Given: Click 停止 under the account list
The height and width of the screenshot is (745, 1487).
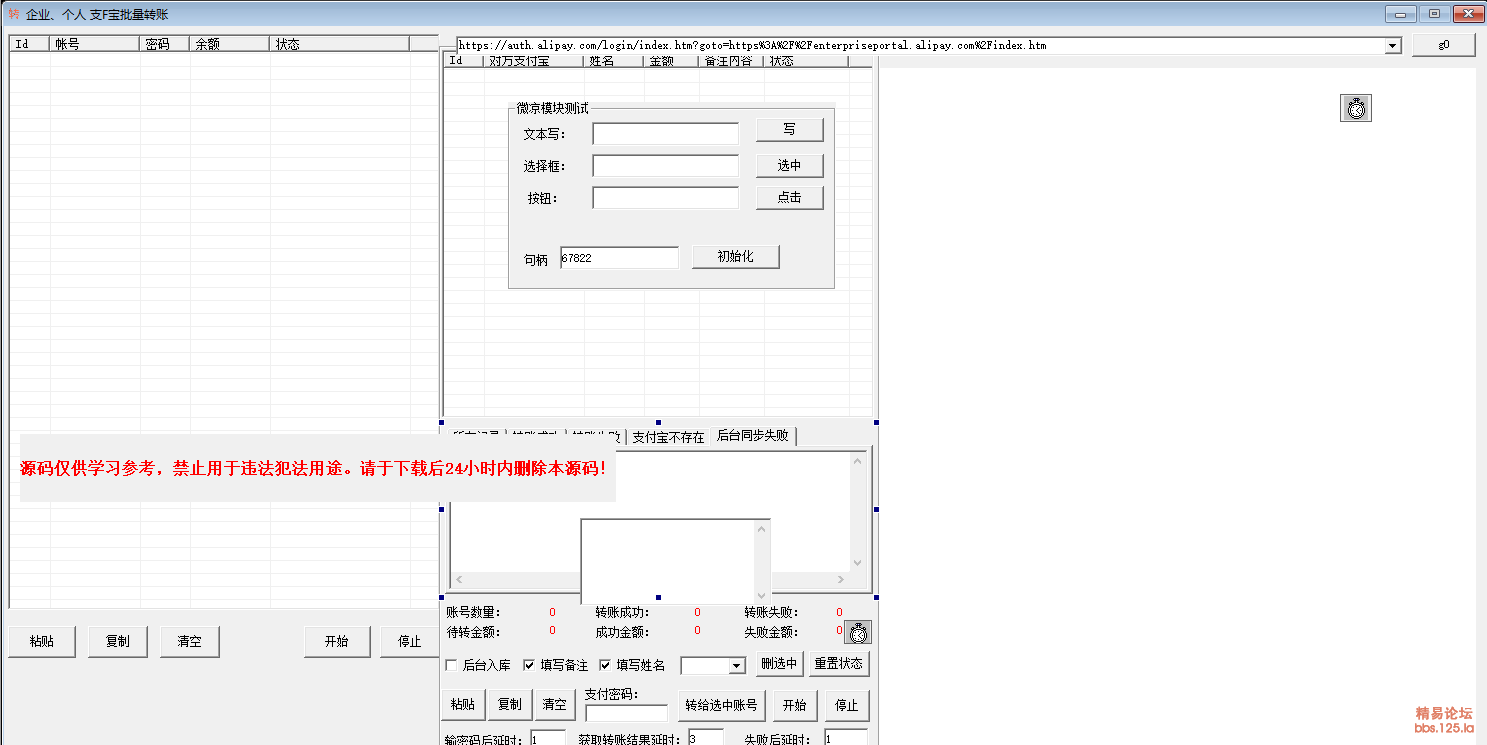Looking at the screenshot, I should tap(409, 642).
